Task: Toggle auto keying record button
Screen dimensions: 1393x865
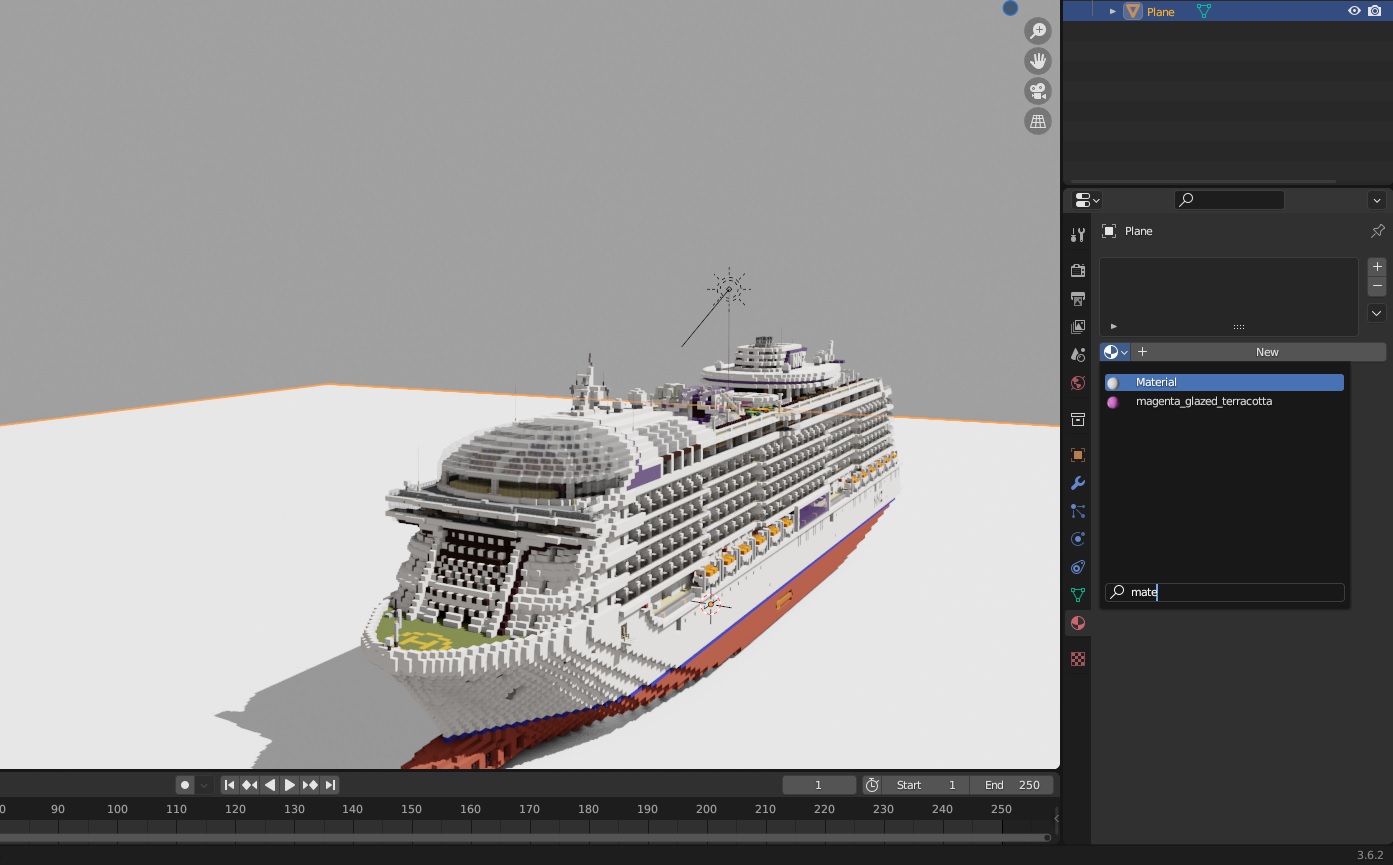Action: (x=185, y=785)
